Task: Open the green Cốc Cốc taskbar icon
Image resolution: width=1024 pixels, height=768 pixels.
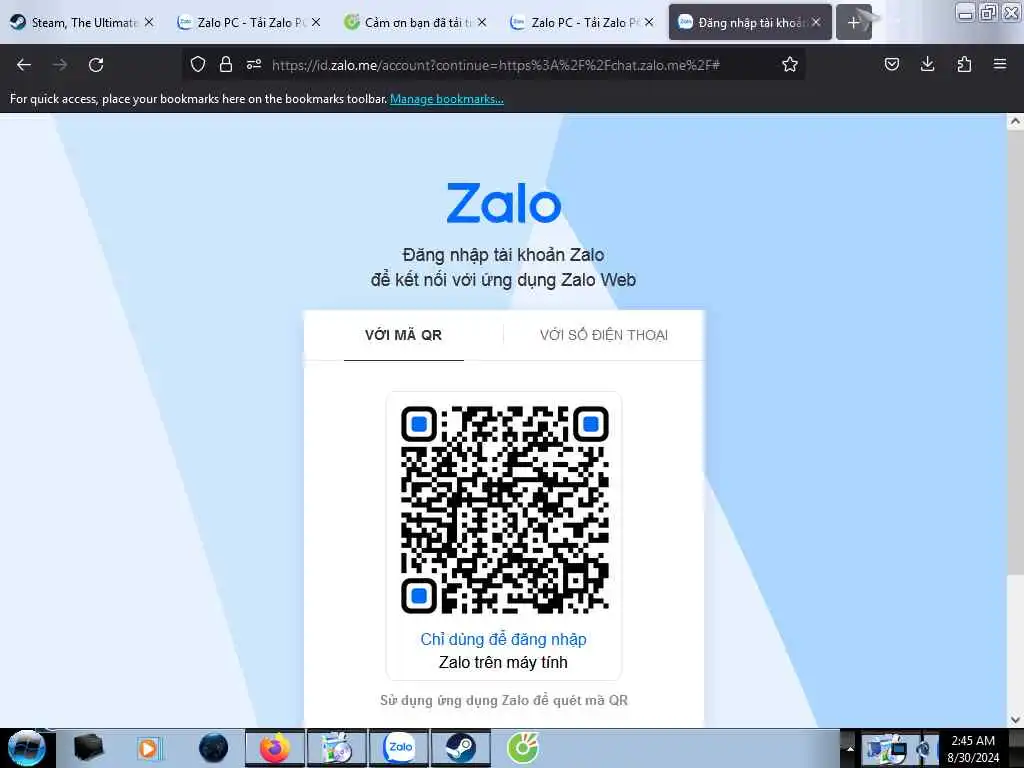Action: coord(523,748)
